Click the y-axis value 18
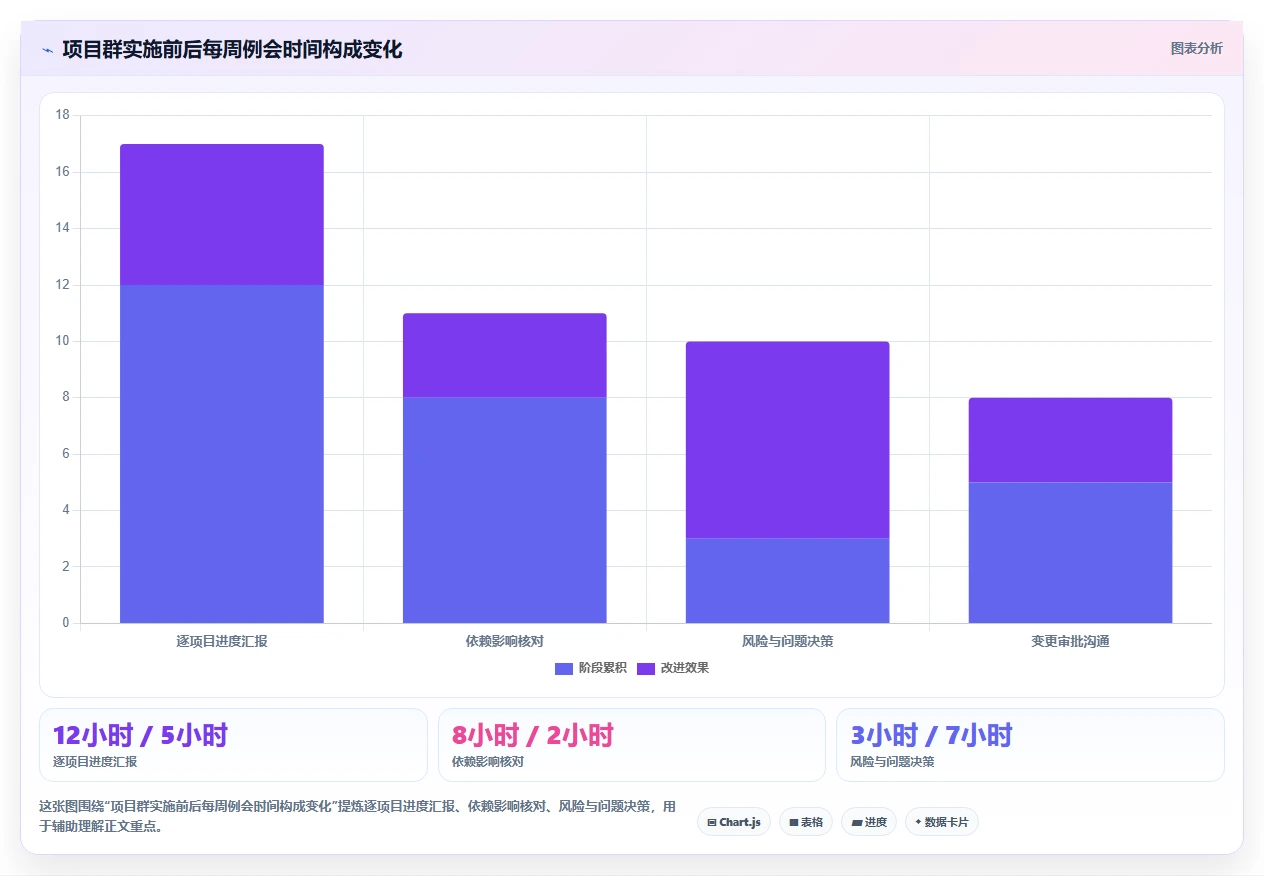1264x876 pixels. click(62, 115)
